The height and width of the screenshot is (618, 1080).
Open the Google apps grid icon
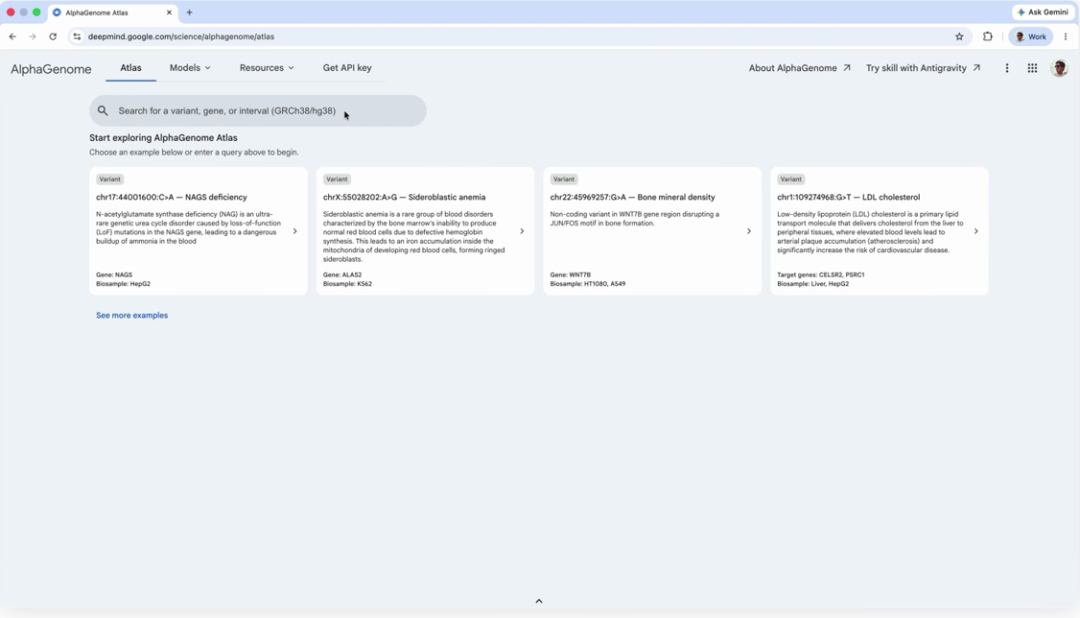coord(1032,68)
